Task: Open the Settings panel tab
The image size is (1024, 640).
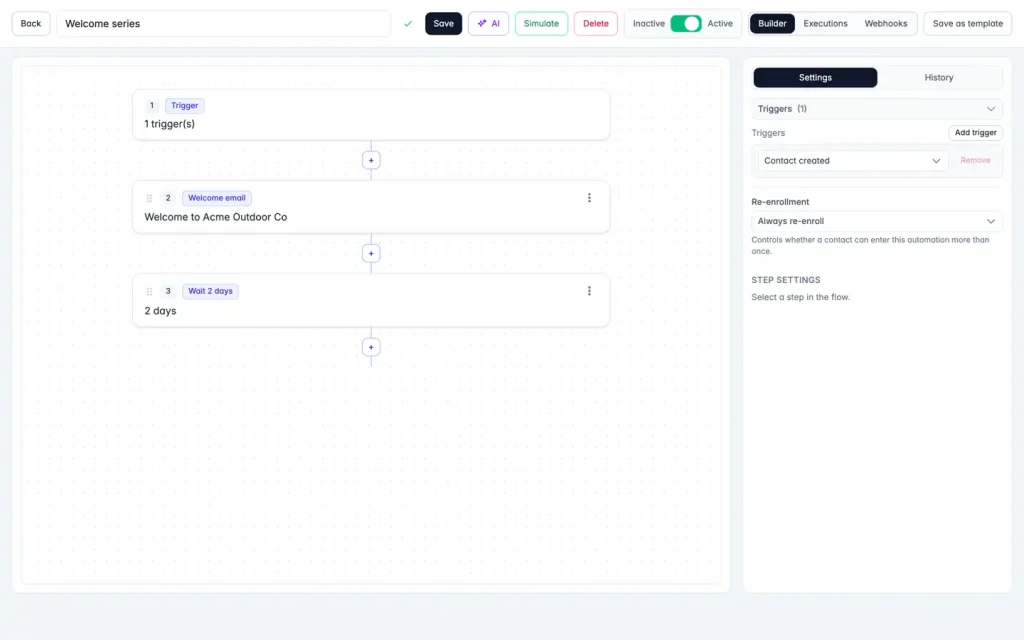Action: [x=815, y=78]
